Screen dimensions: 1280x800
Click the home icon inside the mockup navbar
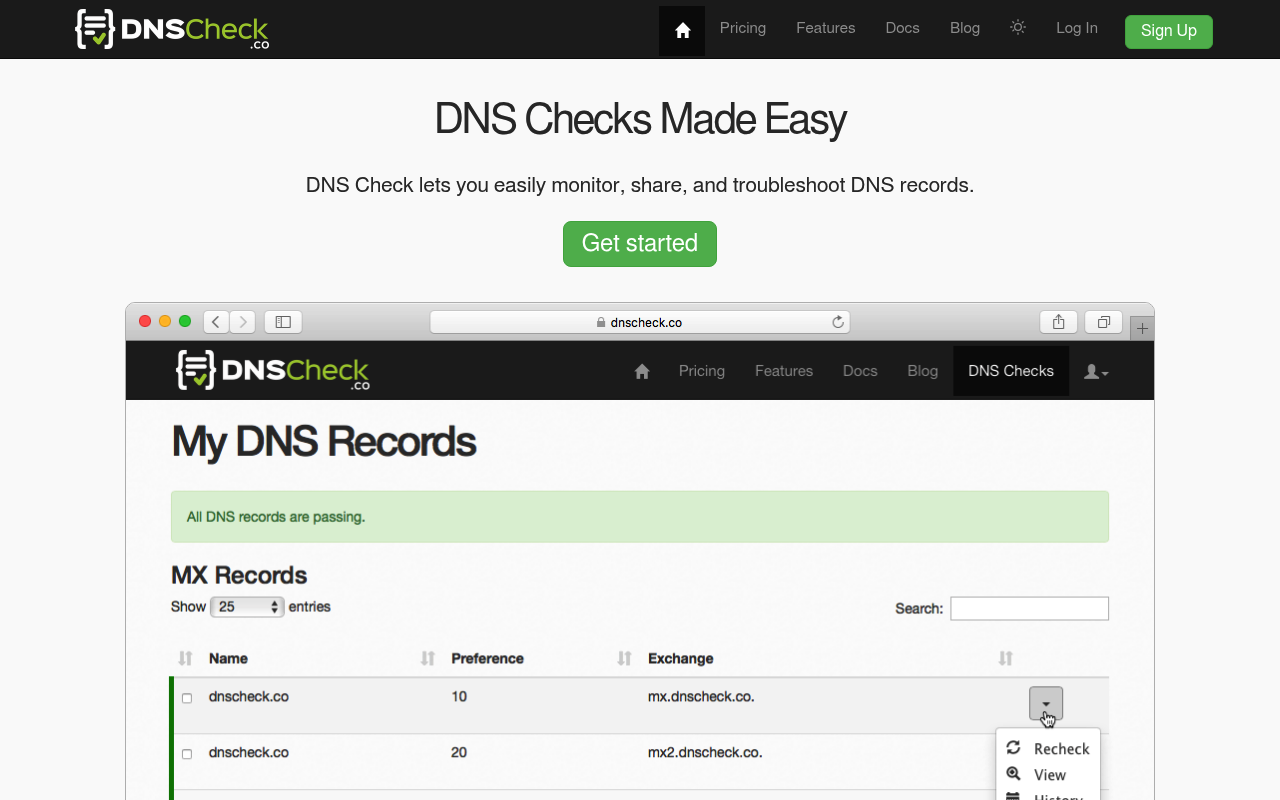tap(642, 371)
